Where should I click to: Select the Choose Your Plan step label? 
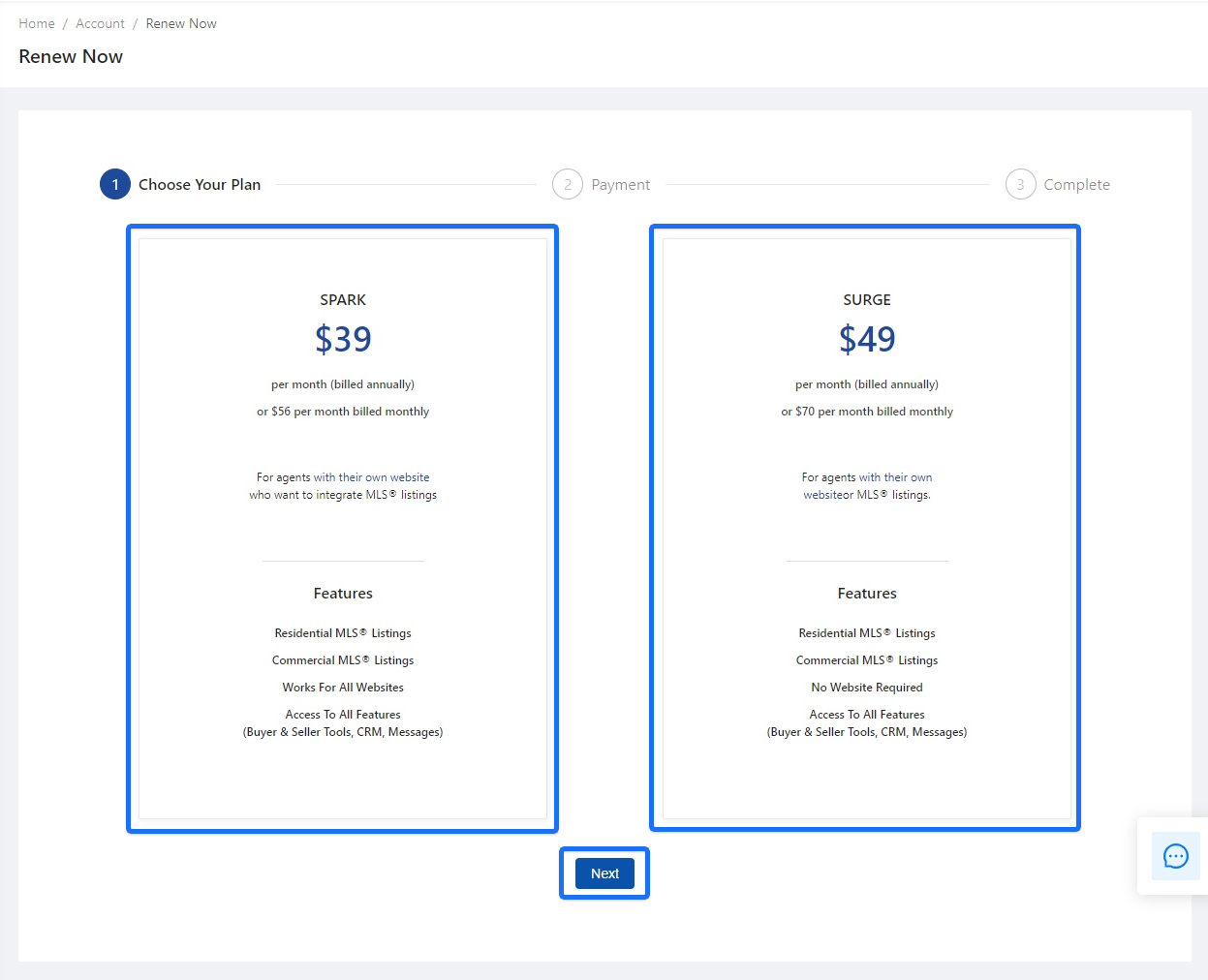[x=200, y=184]
